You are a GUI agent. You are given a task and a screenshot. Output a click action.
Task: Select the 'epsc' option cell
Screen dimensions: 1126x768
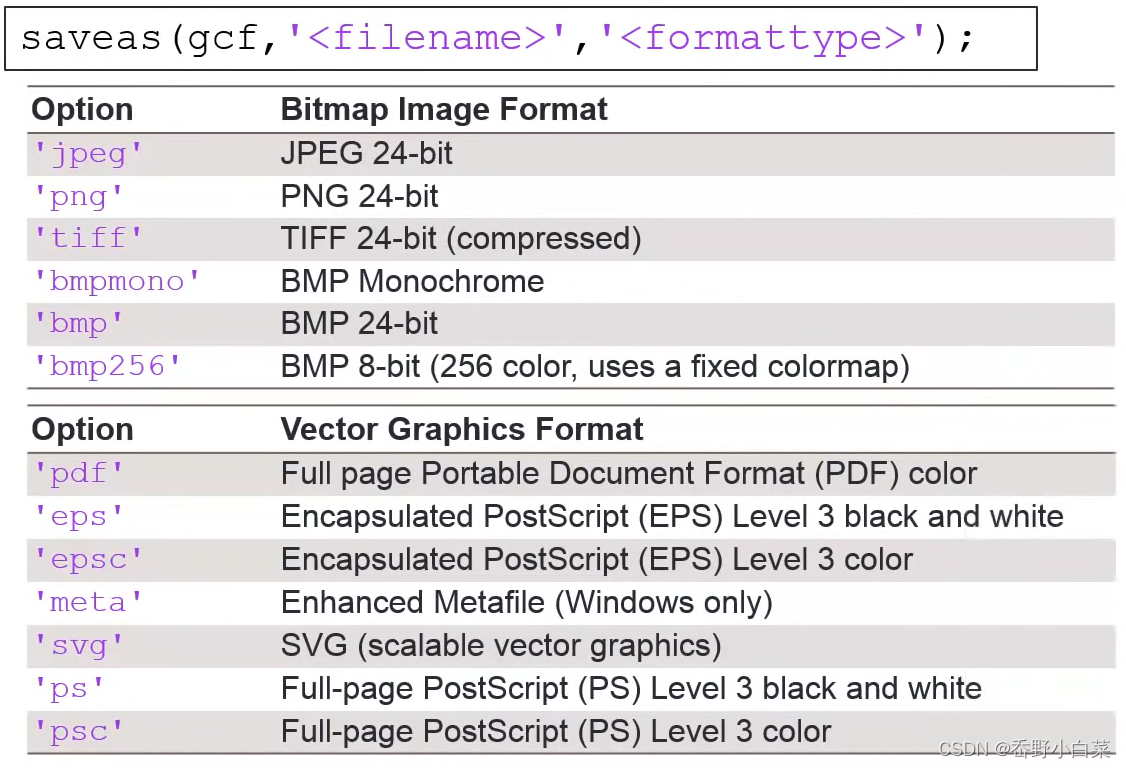88,560
